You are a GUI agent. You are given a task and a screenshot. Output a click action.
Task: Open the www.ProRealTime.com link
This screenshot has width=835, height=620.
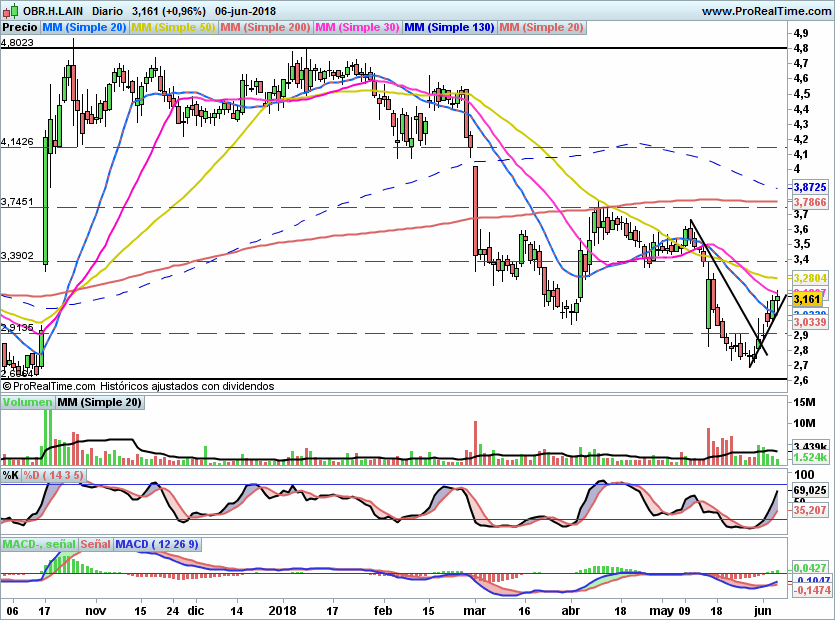[x=766, y=11]
